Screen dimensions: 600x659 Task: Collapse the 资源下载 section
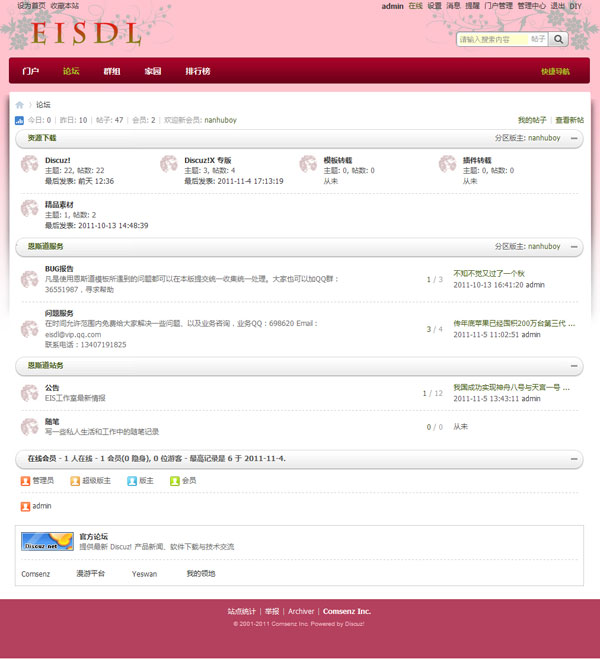pyautogui.click(x=574, y=138)
